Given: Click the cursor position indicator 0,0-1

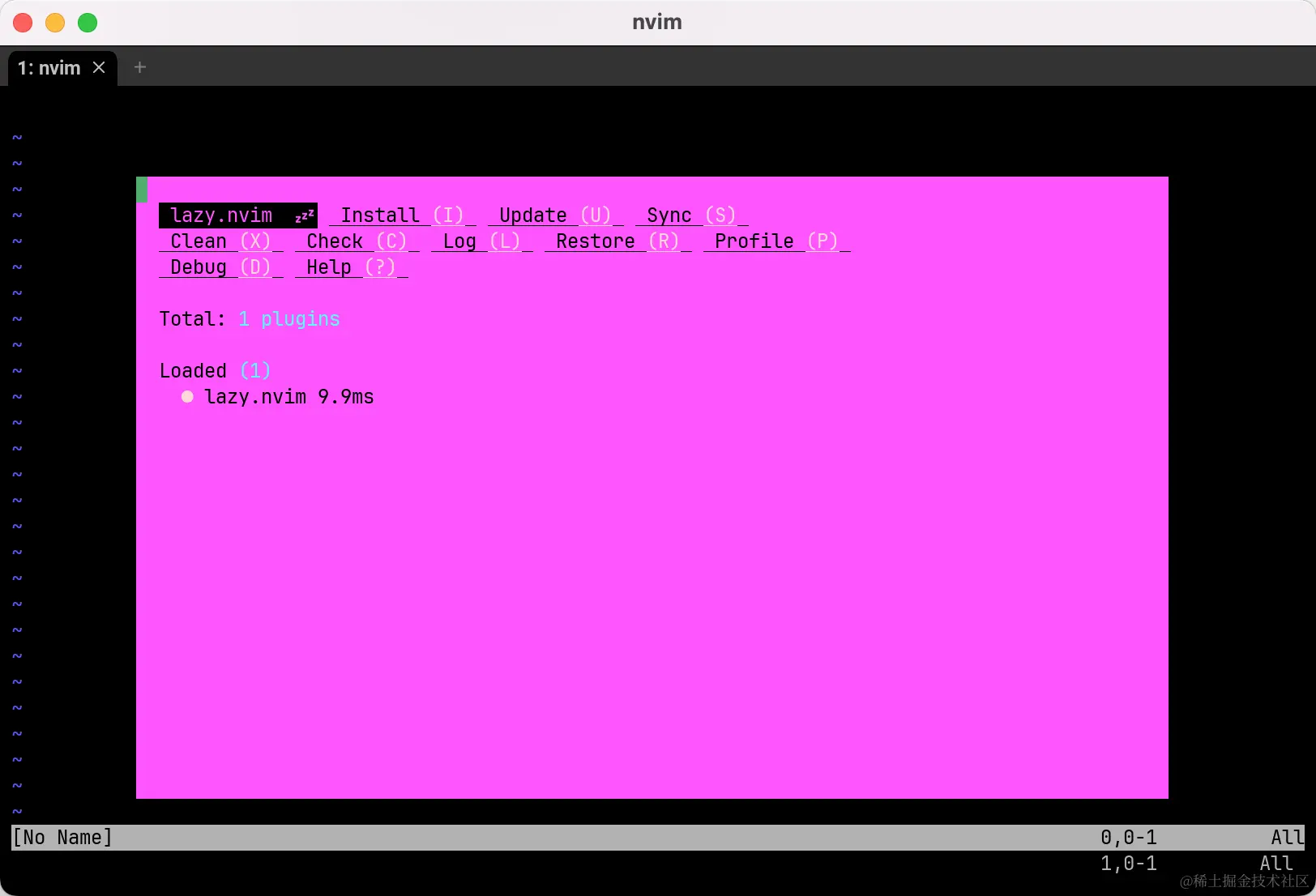Looking at the screenshot, I should click(x=1127, y=837).
